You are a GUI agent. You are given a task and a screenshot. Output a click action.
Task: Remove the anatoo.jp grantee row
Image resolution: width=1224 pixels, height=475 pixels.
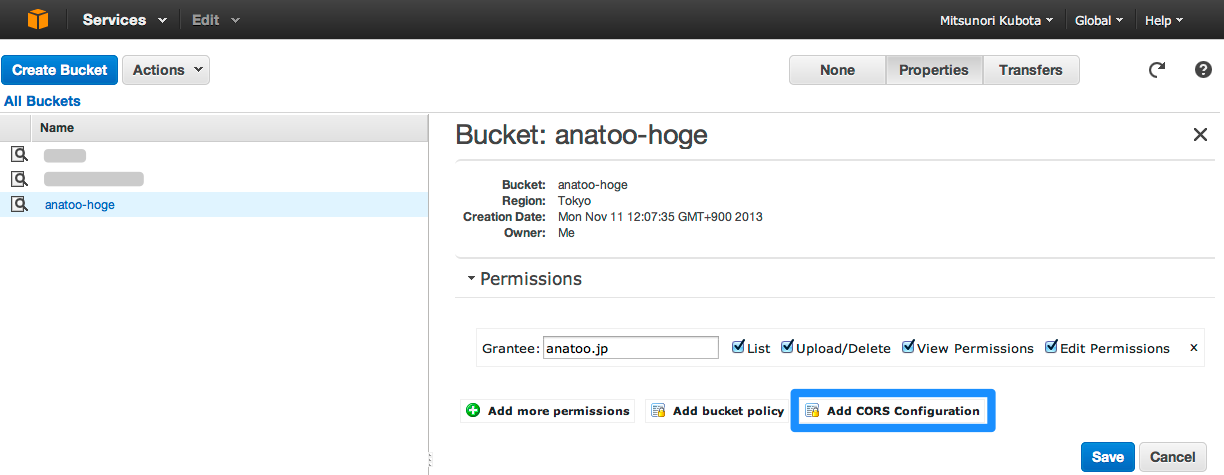(1192, 348)
